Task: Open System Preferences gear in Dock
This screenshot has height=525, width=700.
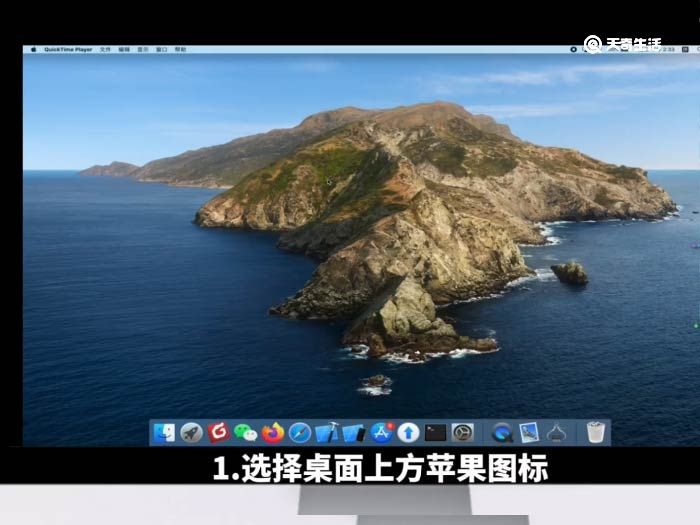Action: (x=462, y=432)
